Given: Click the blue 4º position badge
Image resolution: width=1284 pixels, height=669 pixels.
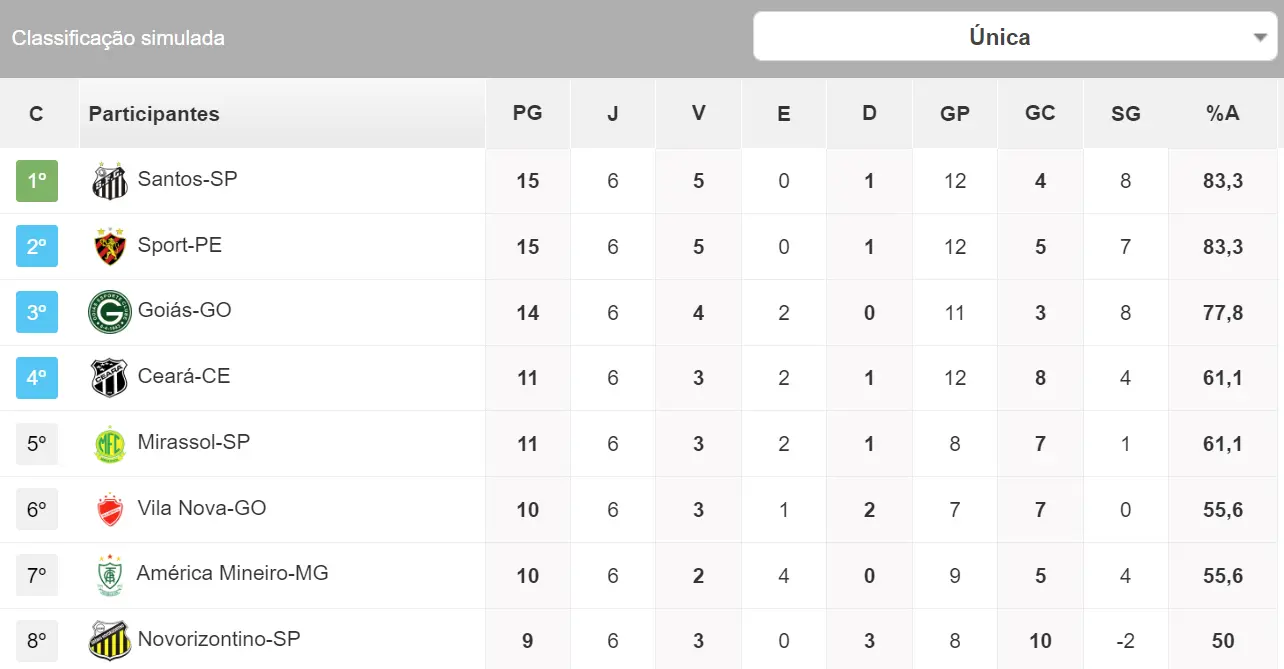Looking at the screenshot, I should click(37, 378).
